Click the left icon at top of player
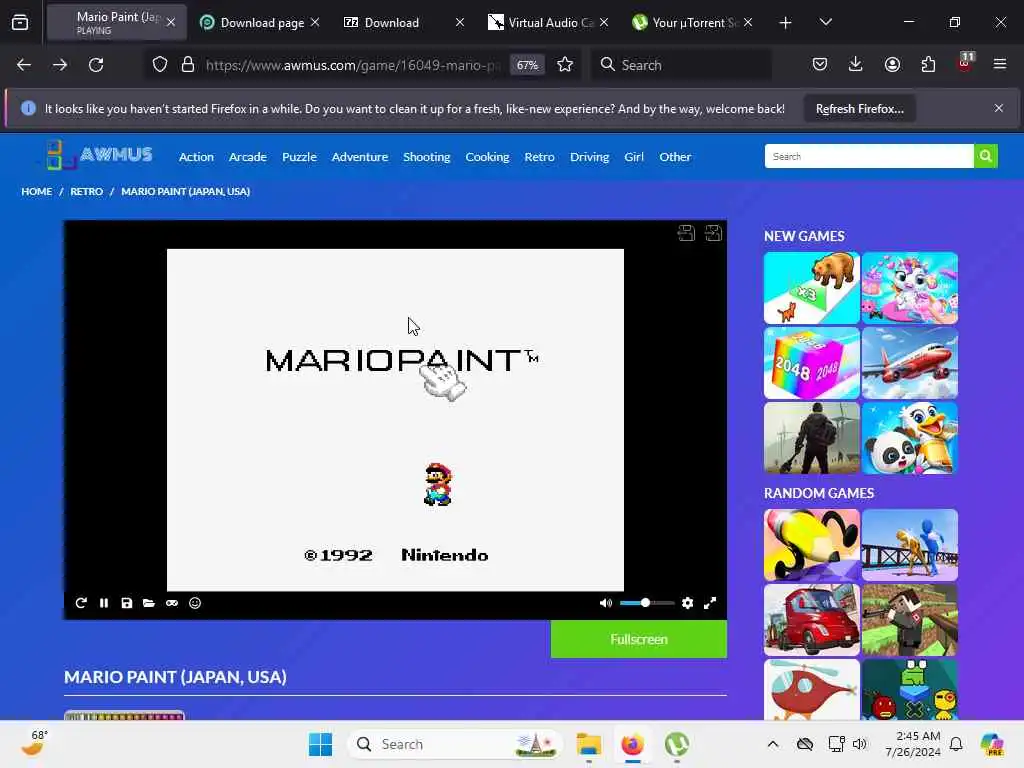Viewport: 1024px width, 768px height. (686, 233)
